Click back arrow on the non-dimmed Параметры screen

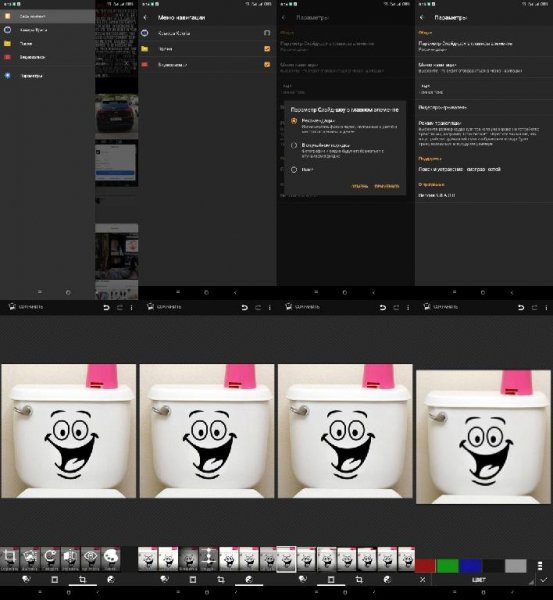(422, 18)
